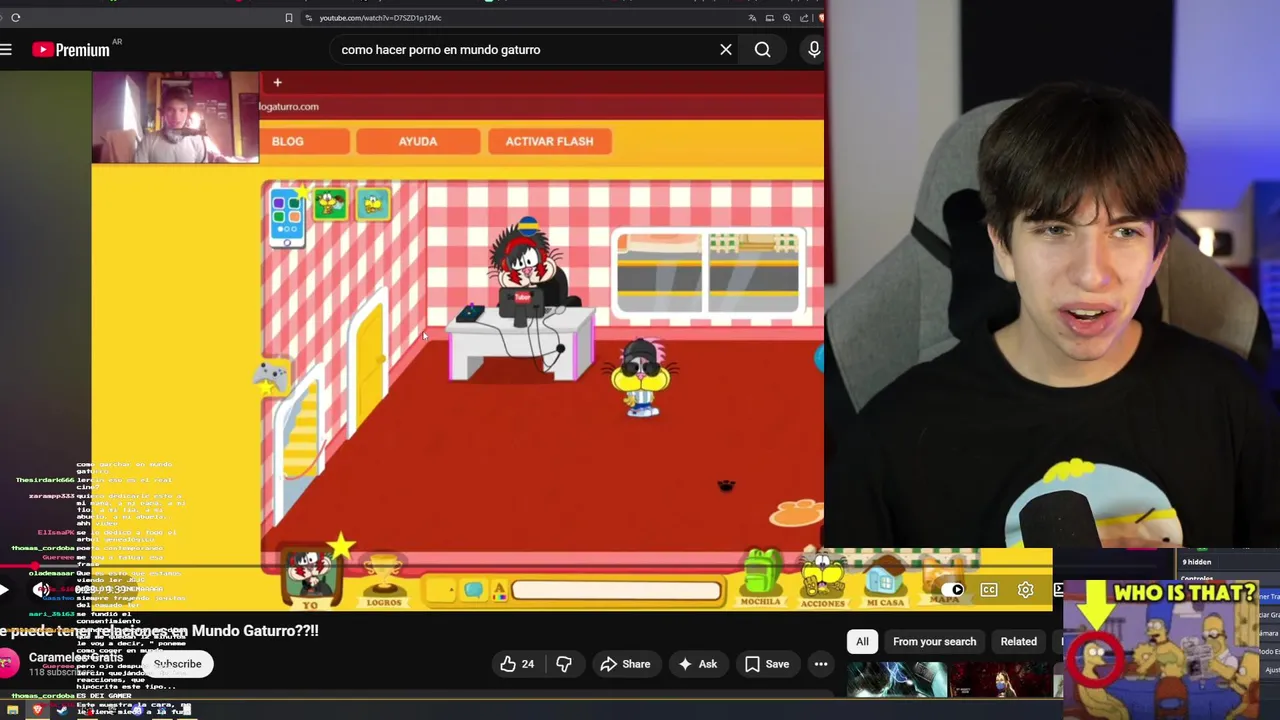Open the Caramelos Gratis channel name
Screen dimensions: 1280x720
click(76, 657)
